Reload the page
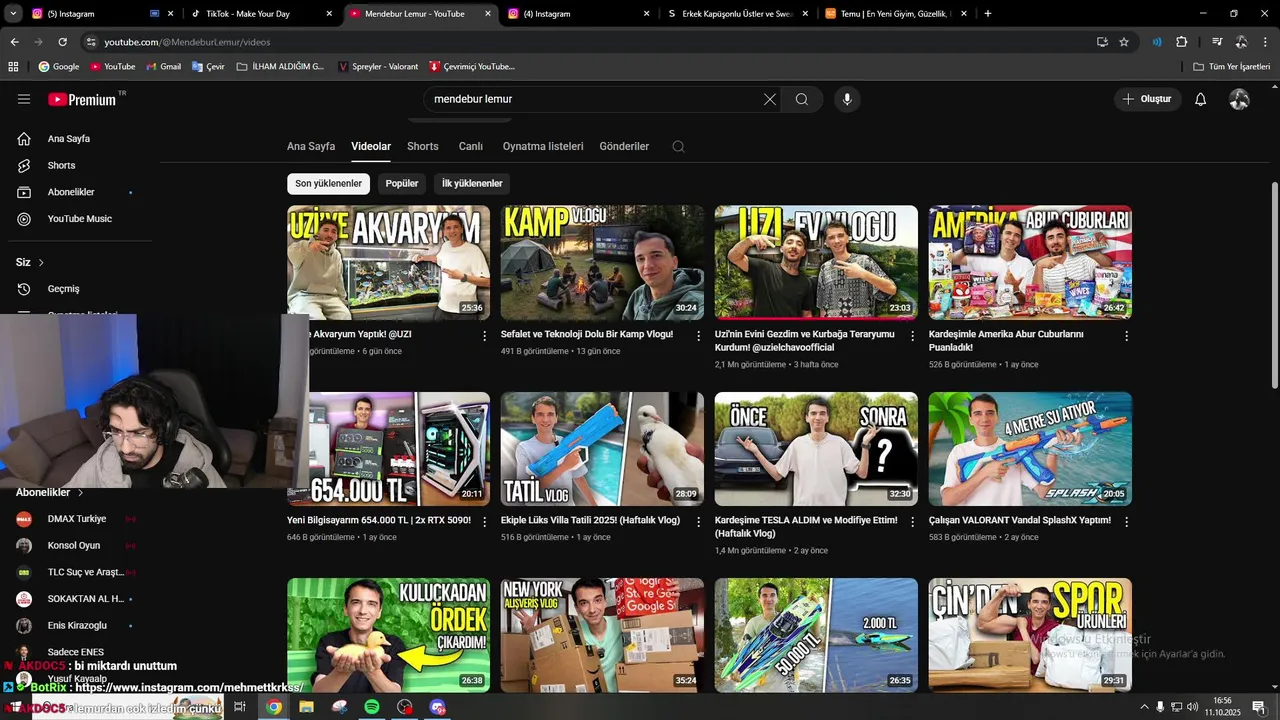This screenshot has width=1280, height=720. tap(62, 42)
